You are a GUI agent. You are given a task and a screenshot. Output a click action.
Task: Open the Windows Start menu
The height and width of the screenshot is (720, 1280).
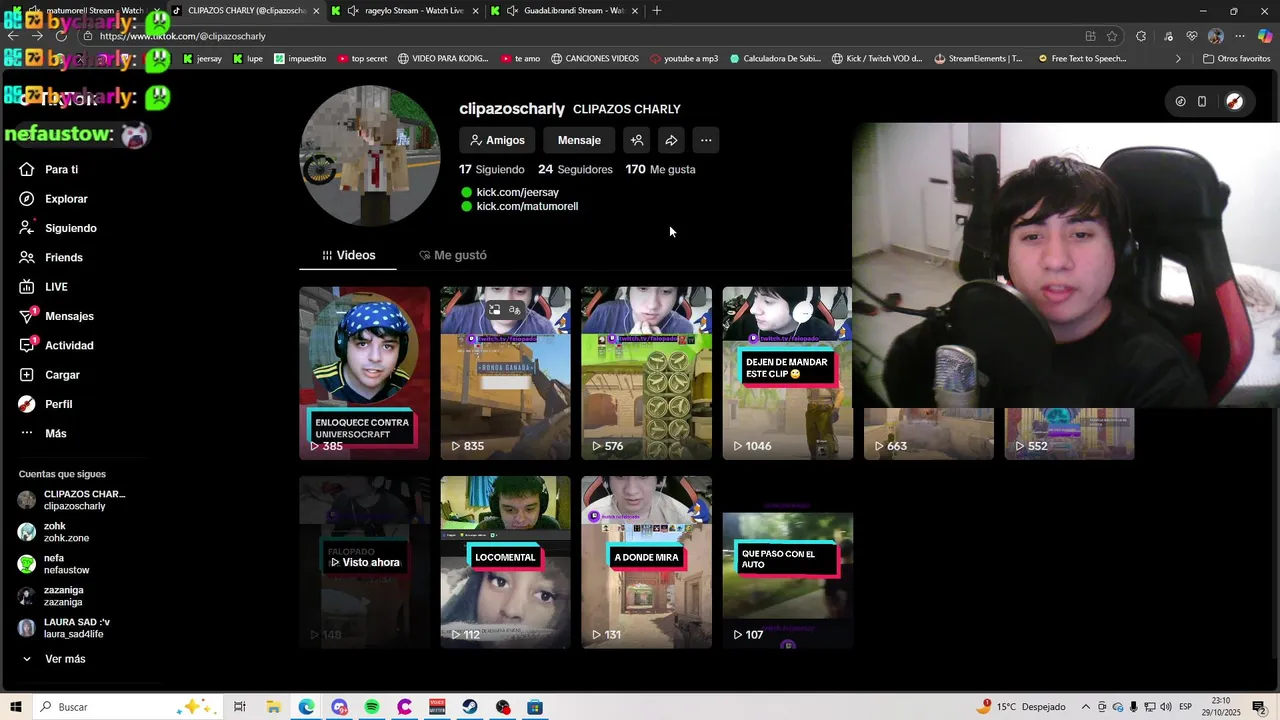[x=15, y=707]
